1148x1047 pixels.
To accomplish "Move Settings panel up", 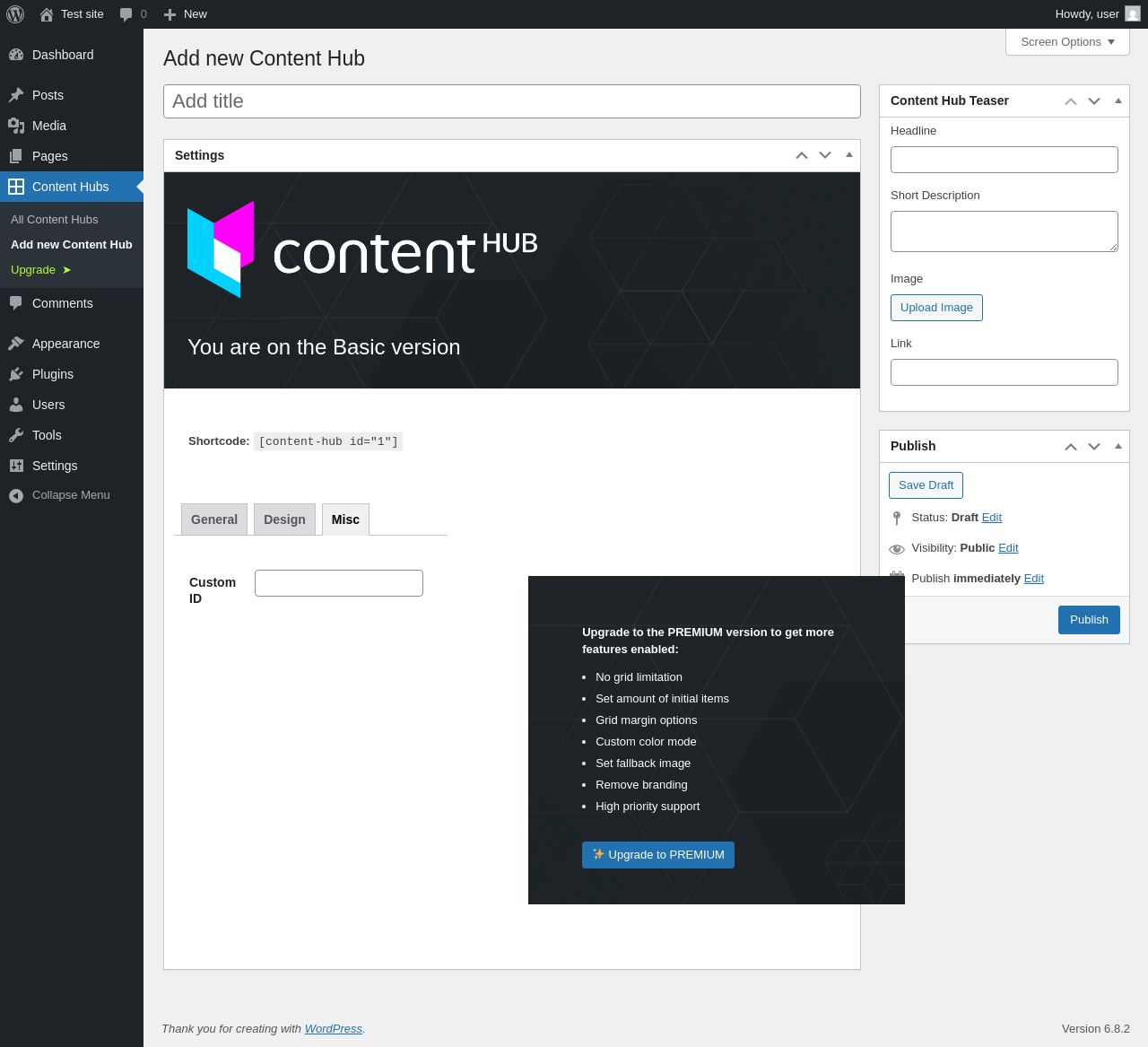I will point(802,155).
